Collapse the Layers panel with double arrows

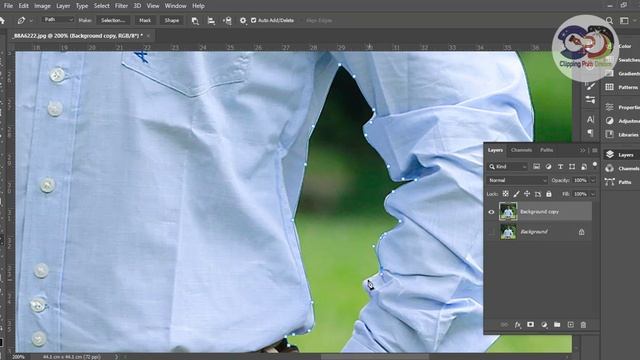click(582, 150)
